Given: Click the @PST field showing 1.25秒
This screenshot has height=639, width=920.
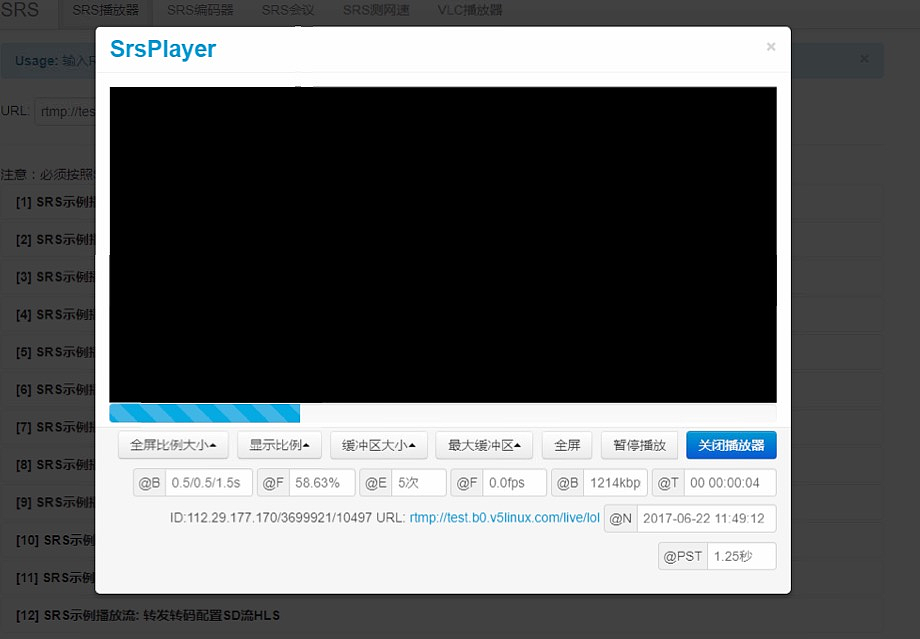Looking at the screenshot, I should (740, 556).
